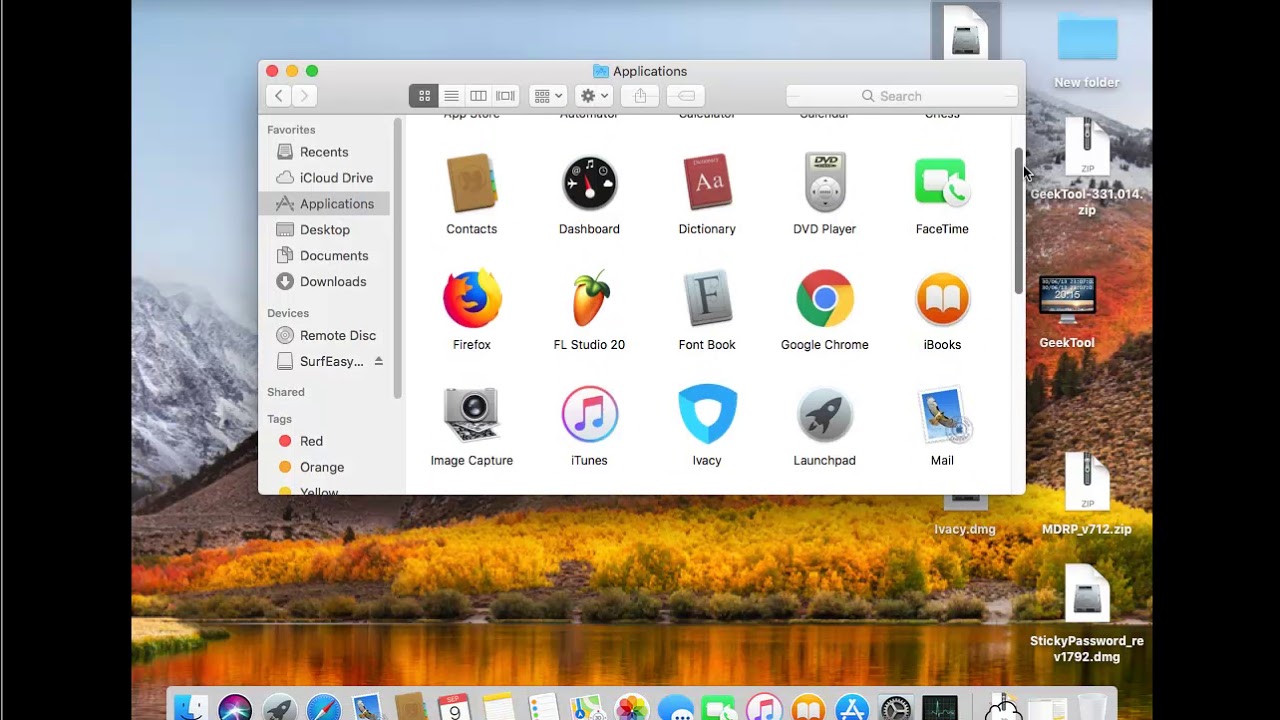The height and width of the screenshot is (720, 1280).
Task: Open Photos from the Dock
Action: coord(631,709)
